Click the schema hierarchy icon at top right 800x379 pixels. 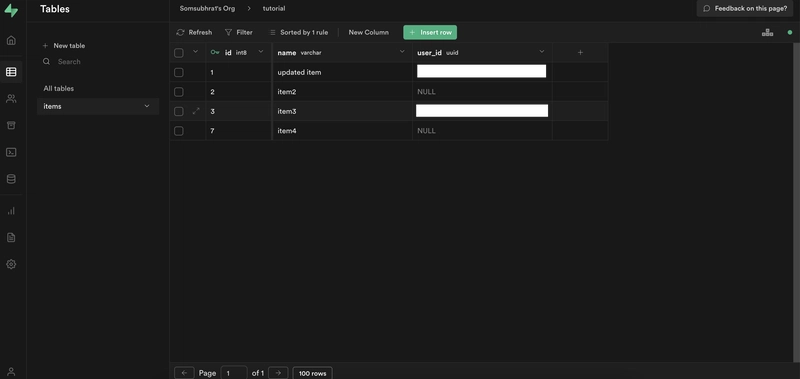[767, 32]
